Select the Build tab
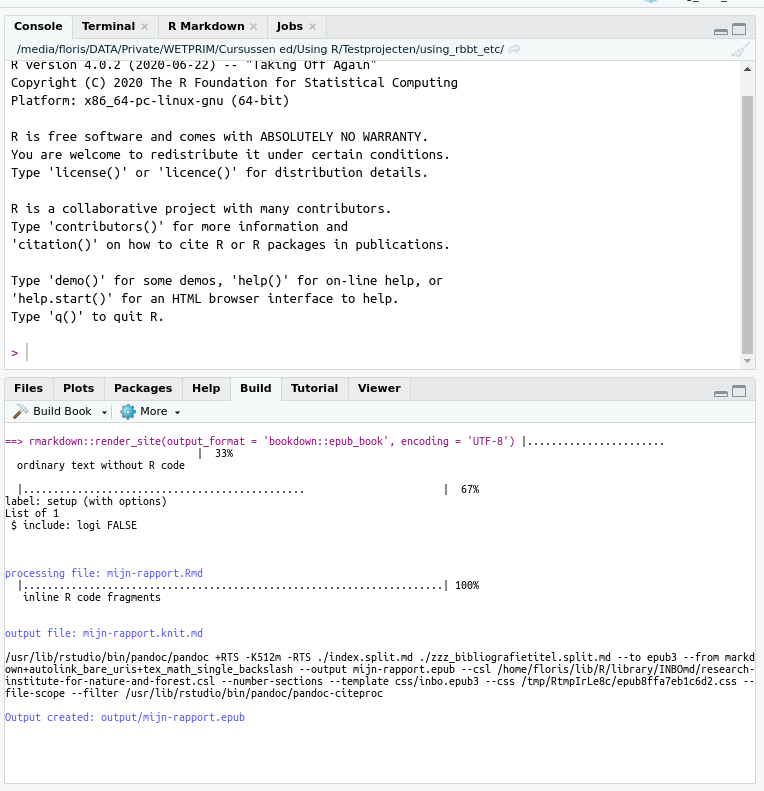 point(256,388)
